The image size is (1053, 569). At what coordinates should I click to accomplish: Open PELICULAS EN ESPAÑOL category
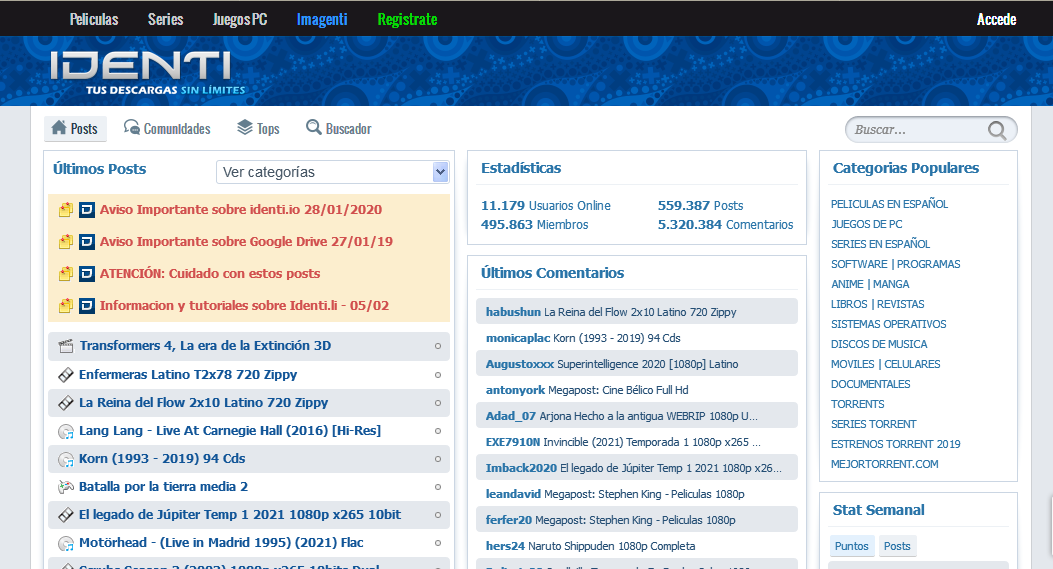point(889,204)
